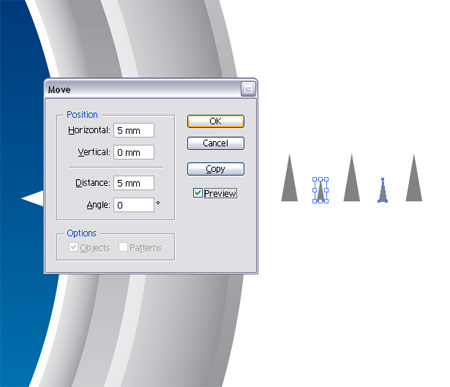The width and height of the screenshot is (450, 387).
Task: Click the Copy button
Action: click(x=216, y=169)
